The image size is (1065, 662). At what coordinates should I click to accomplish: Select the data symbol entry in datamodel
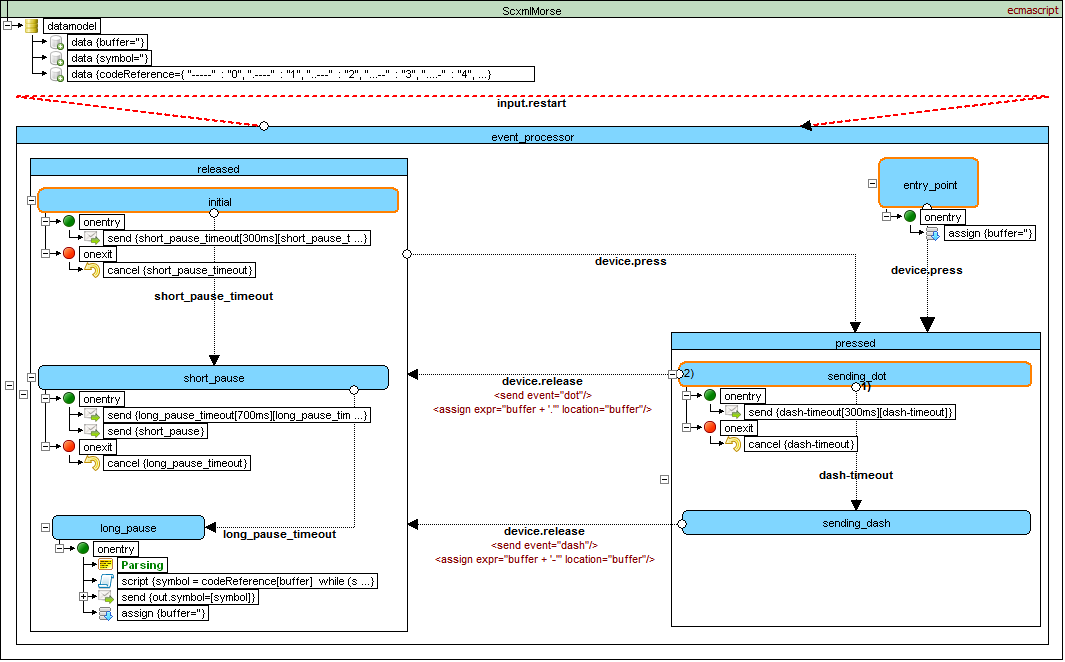tap(110, 58)
